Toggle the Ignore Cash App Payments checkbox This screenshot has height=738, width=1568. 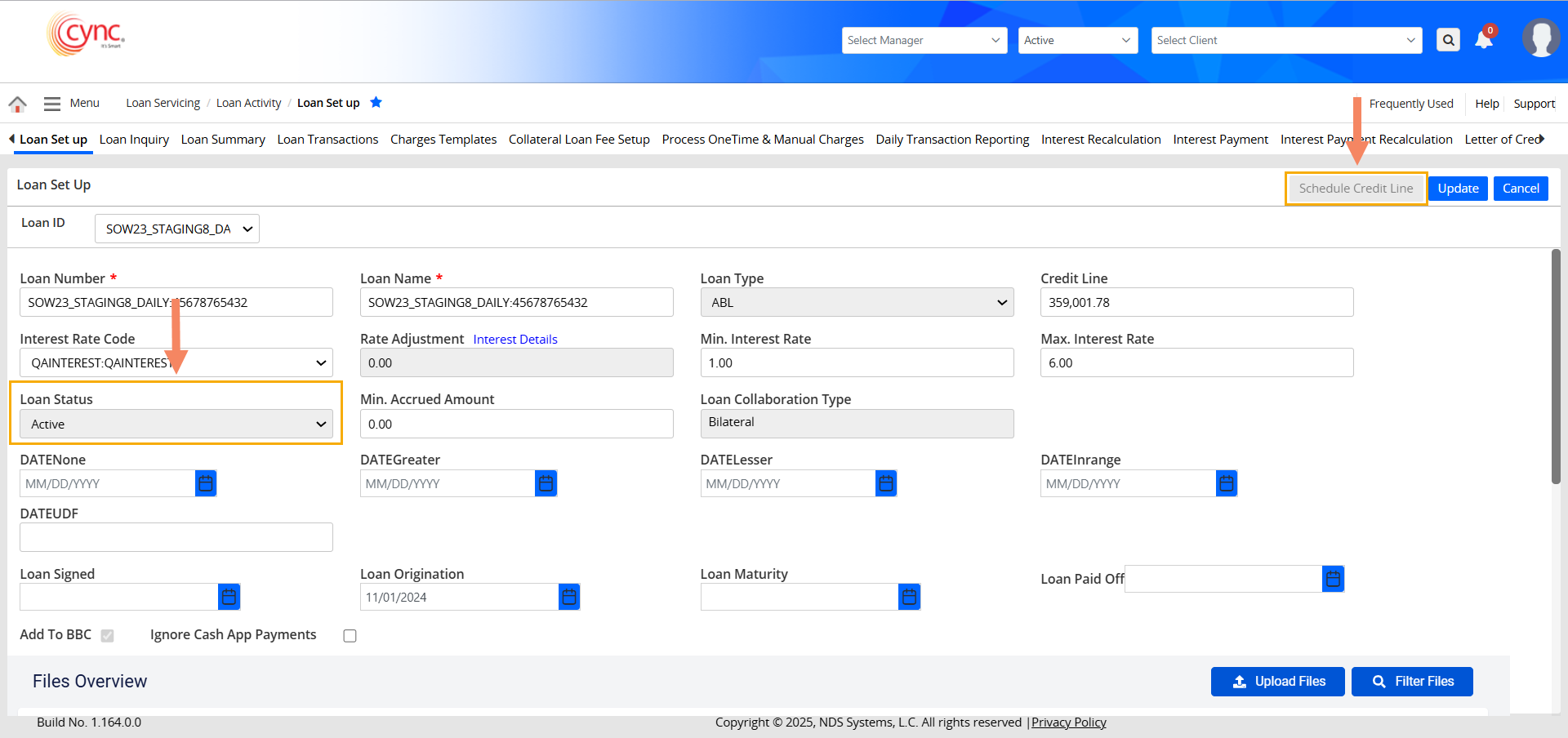point(350,636)
